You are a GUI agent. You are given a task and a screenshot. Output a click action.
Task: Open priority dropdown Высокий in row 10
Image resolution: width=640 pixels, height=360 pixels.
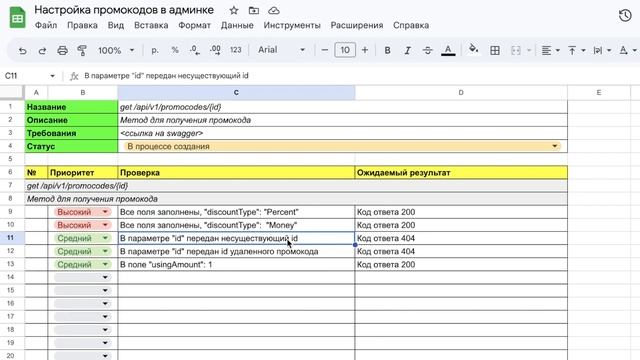pos(82,225)
